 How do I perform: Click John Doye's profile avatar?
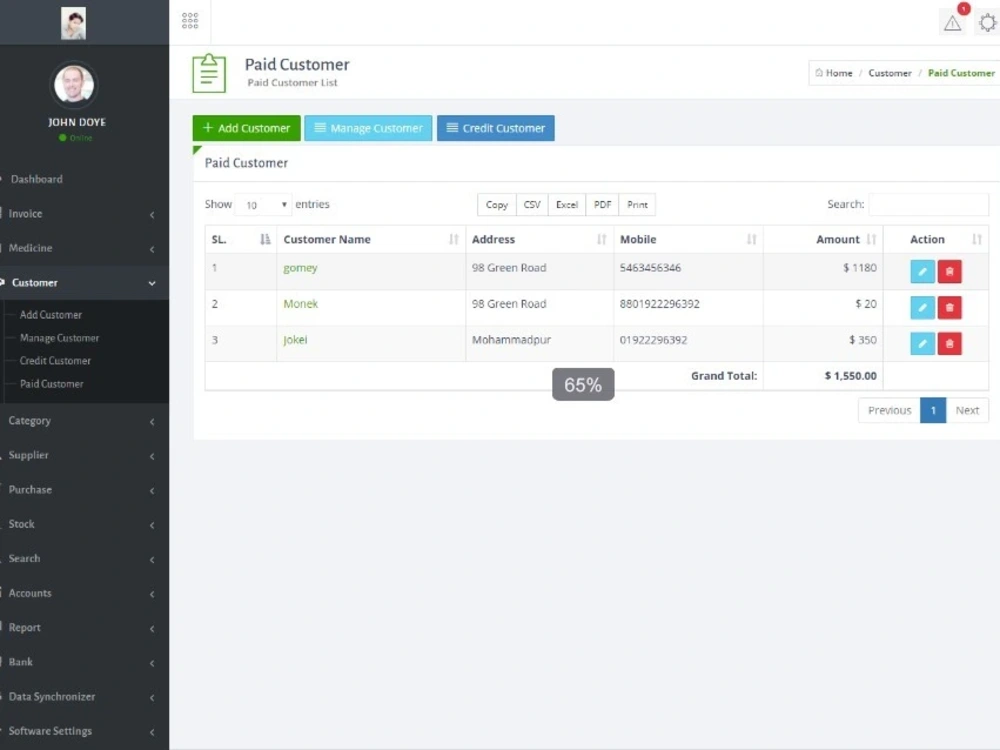coord(75,84)
